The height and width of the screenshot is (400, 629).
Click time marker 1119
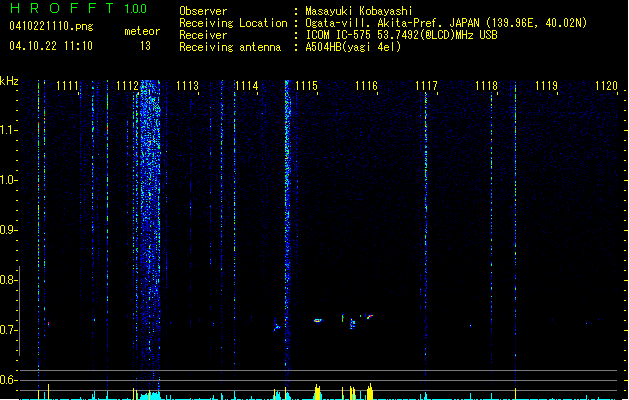pyautogui.click(x=546, y=86)
